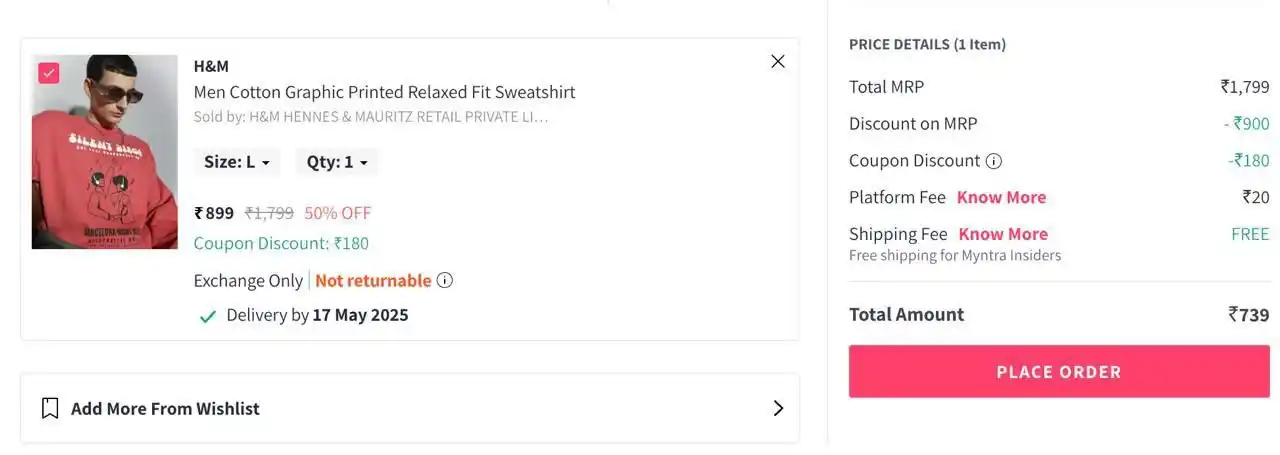
Task: Click the Sold by H&M seller text
Action: (x=371, y=117)
